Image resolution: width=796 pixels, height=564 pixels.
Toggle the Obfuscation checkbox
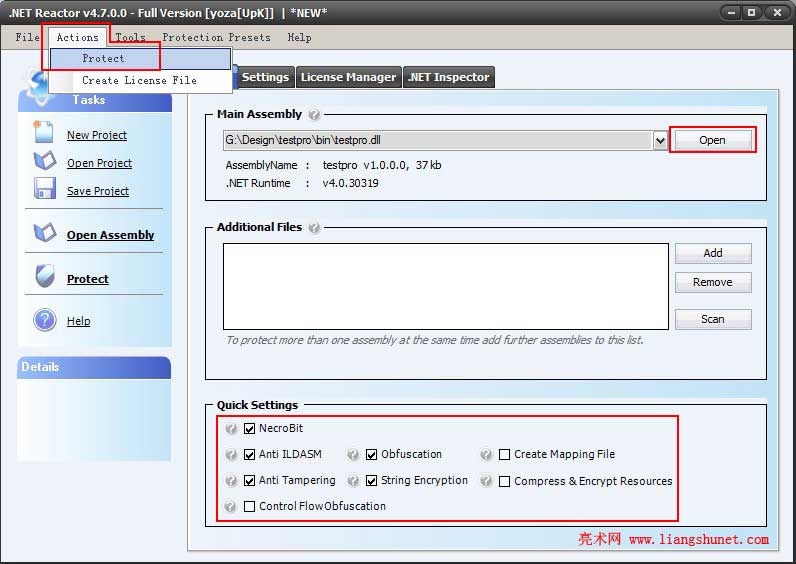(372, 454)
